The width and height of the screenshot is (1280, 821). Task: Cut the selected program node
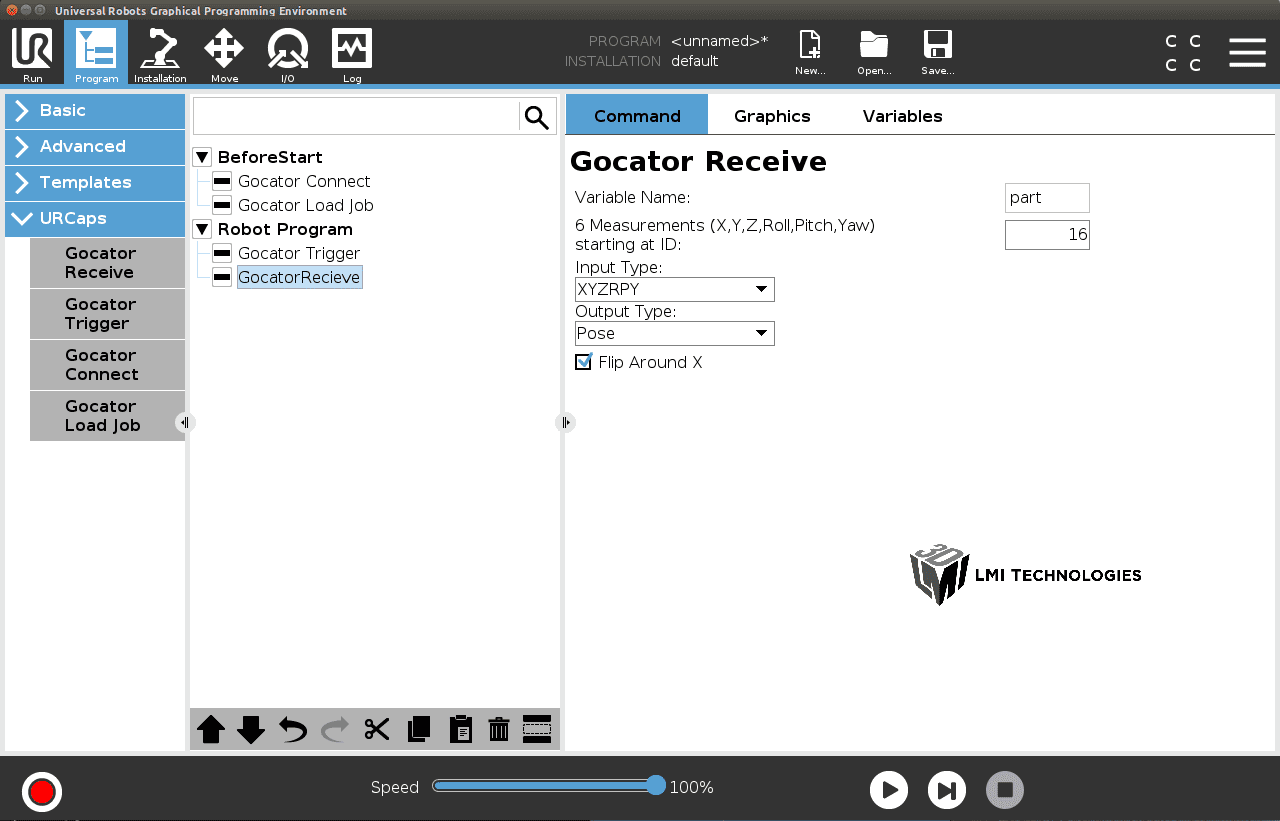377,729
